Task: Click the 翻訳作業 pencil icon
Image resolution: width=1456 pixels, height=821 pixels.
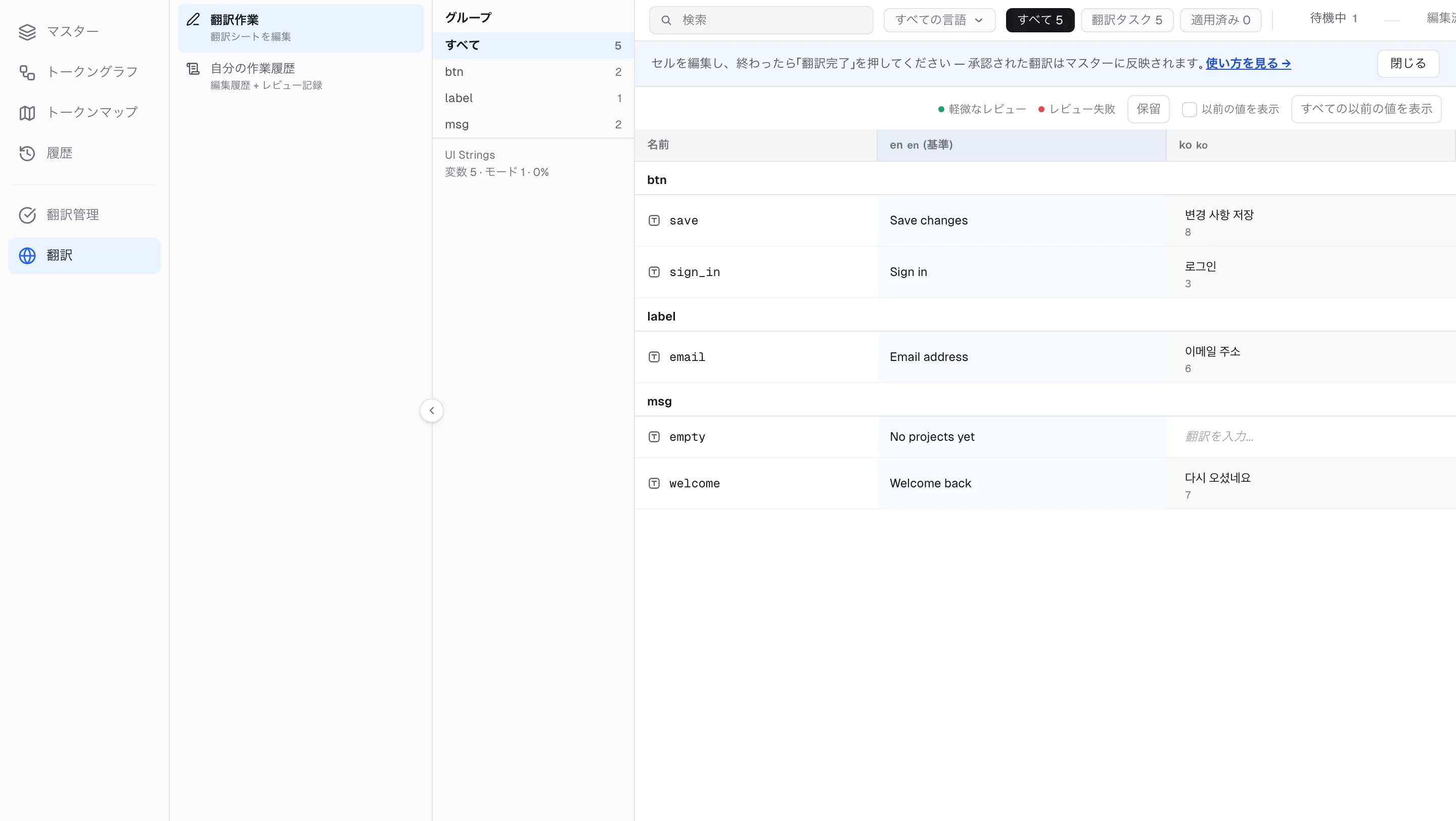Action: 193,20
